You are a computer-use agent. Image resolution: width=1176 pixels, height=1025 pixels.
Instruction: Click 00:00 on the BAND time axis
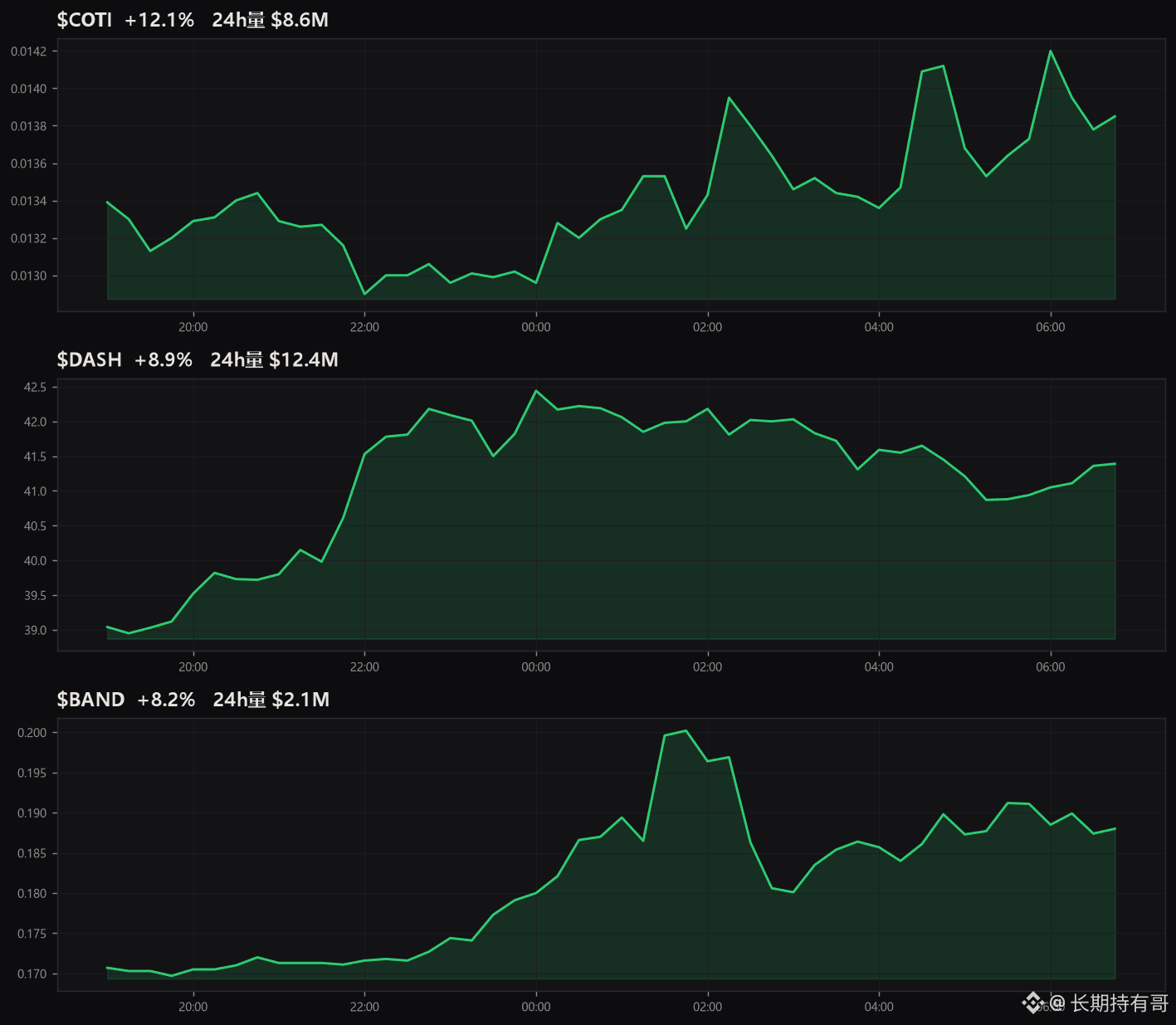pyautogui.click(x=536, y=1007)
